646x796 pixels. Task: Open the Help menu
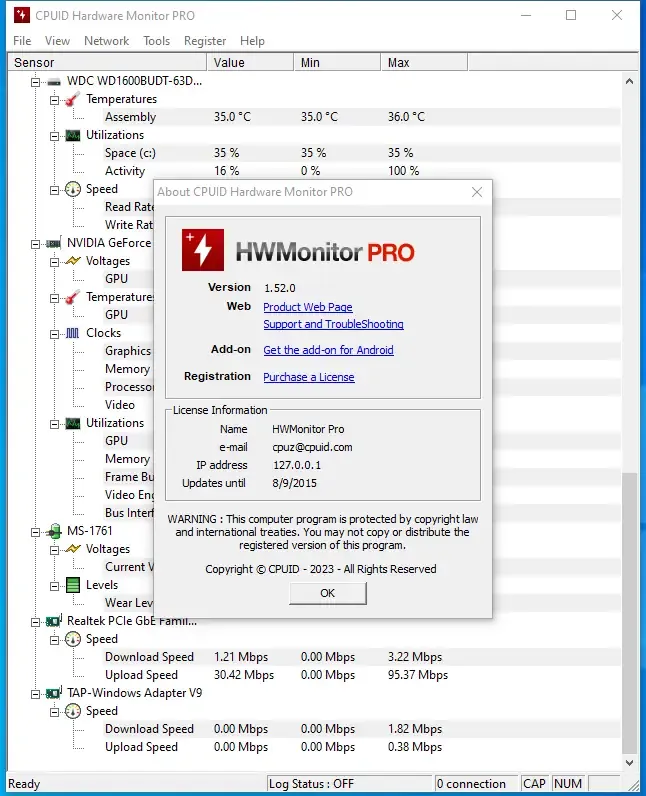pyautogui.click(x=252, y=41)
